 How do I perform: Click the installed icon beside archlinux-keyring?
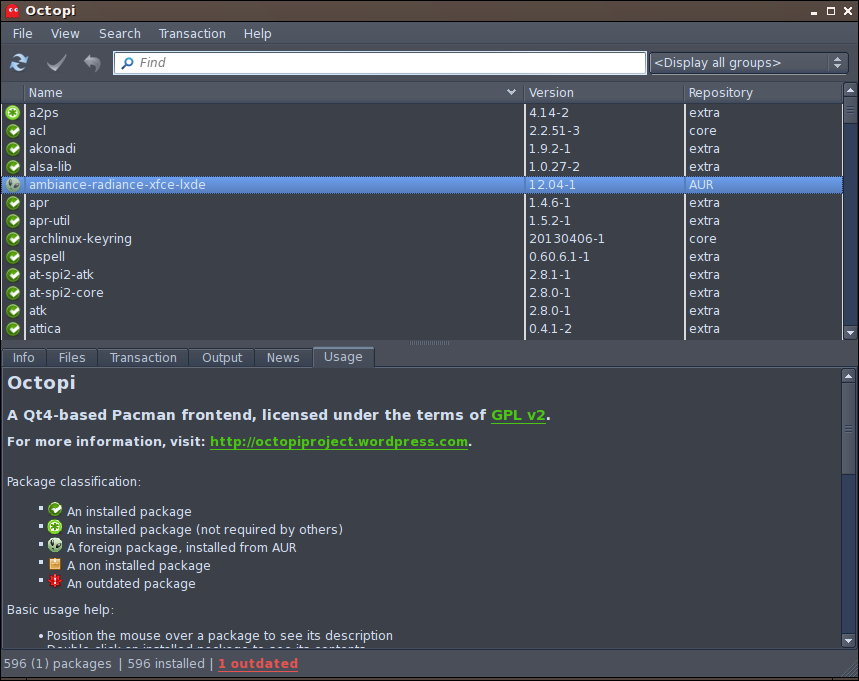pyautogui.click(x=13, y=239)
